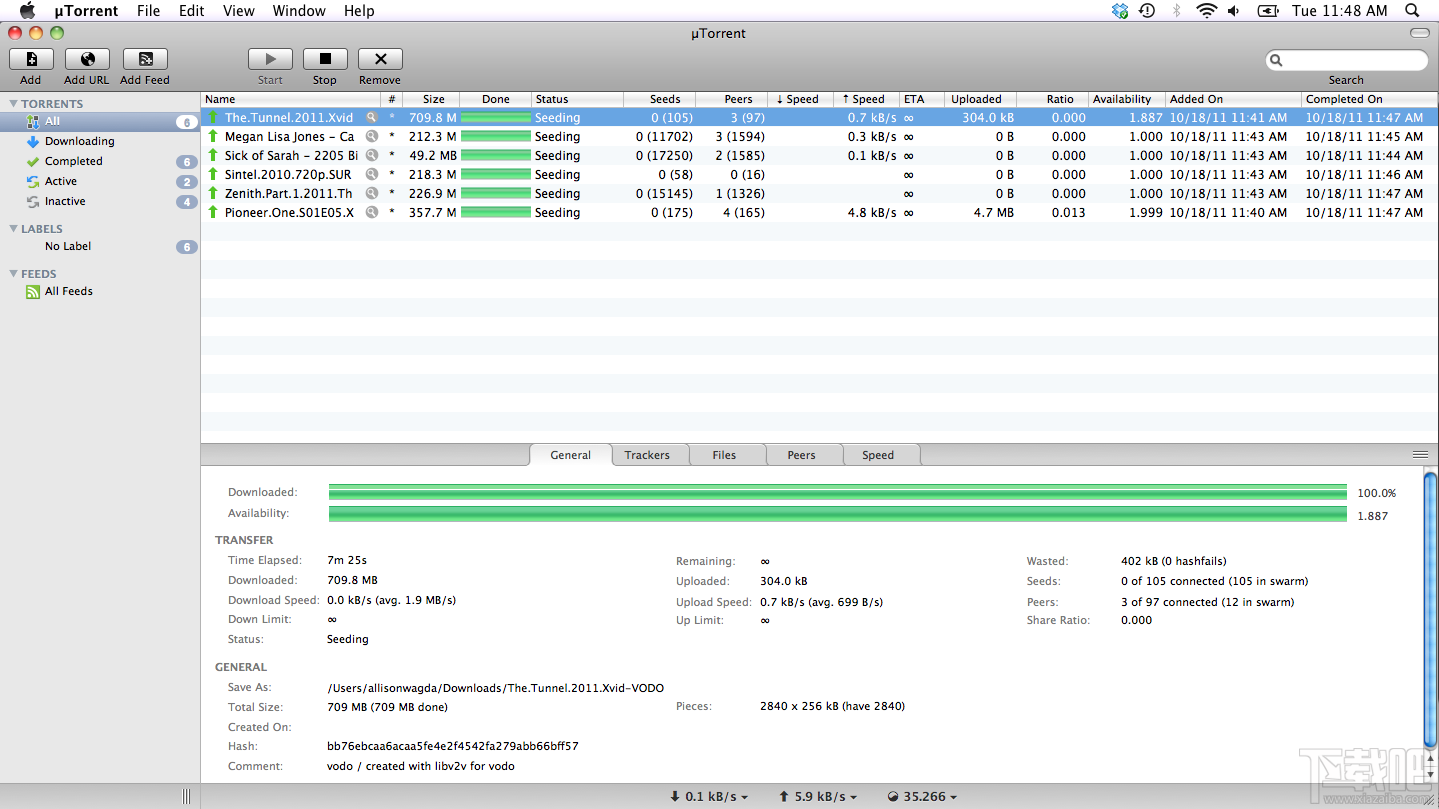Select the Downloading filter icon in sidebar
Image resolution: width=1439 pixels, height=809 pixels.
(32, 141)
